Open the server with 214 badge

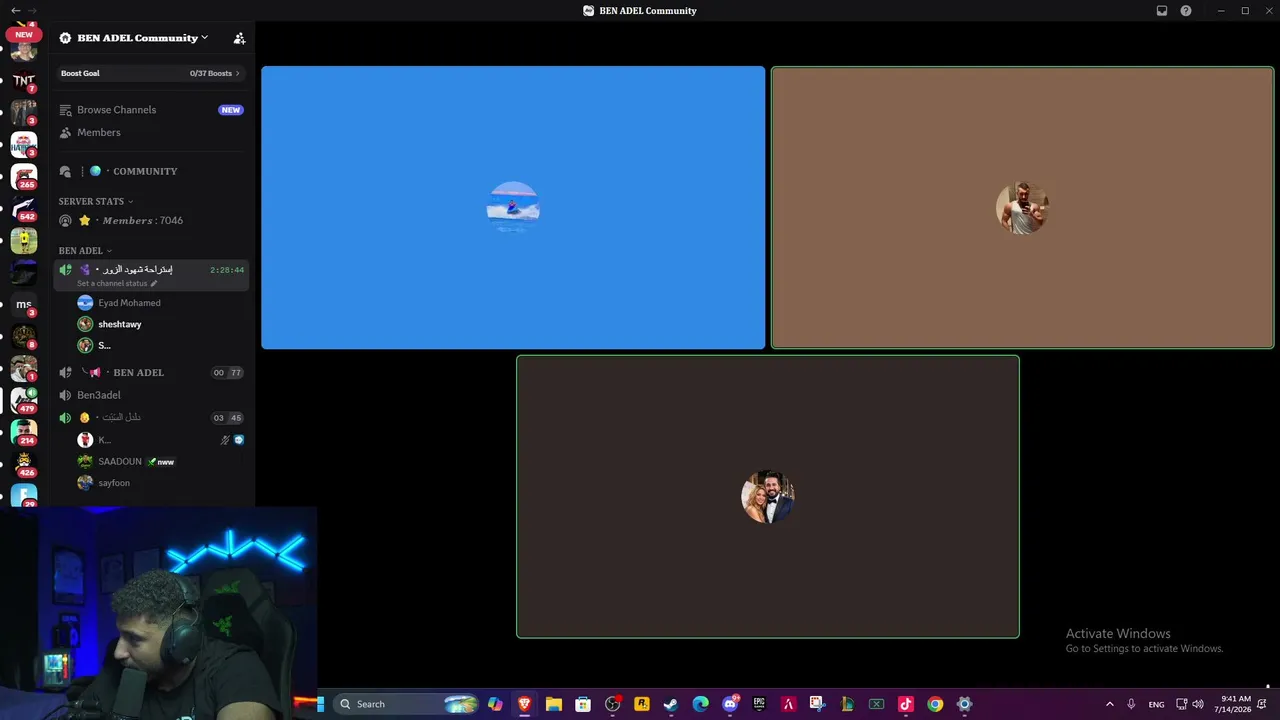click(x=24, y=432)
